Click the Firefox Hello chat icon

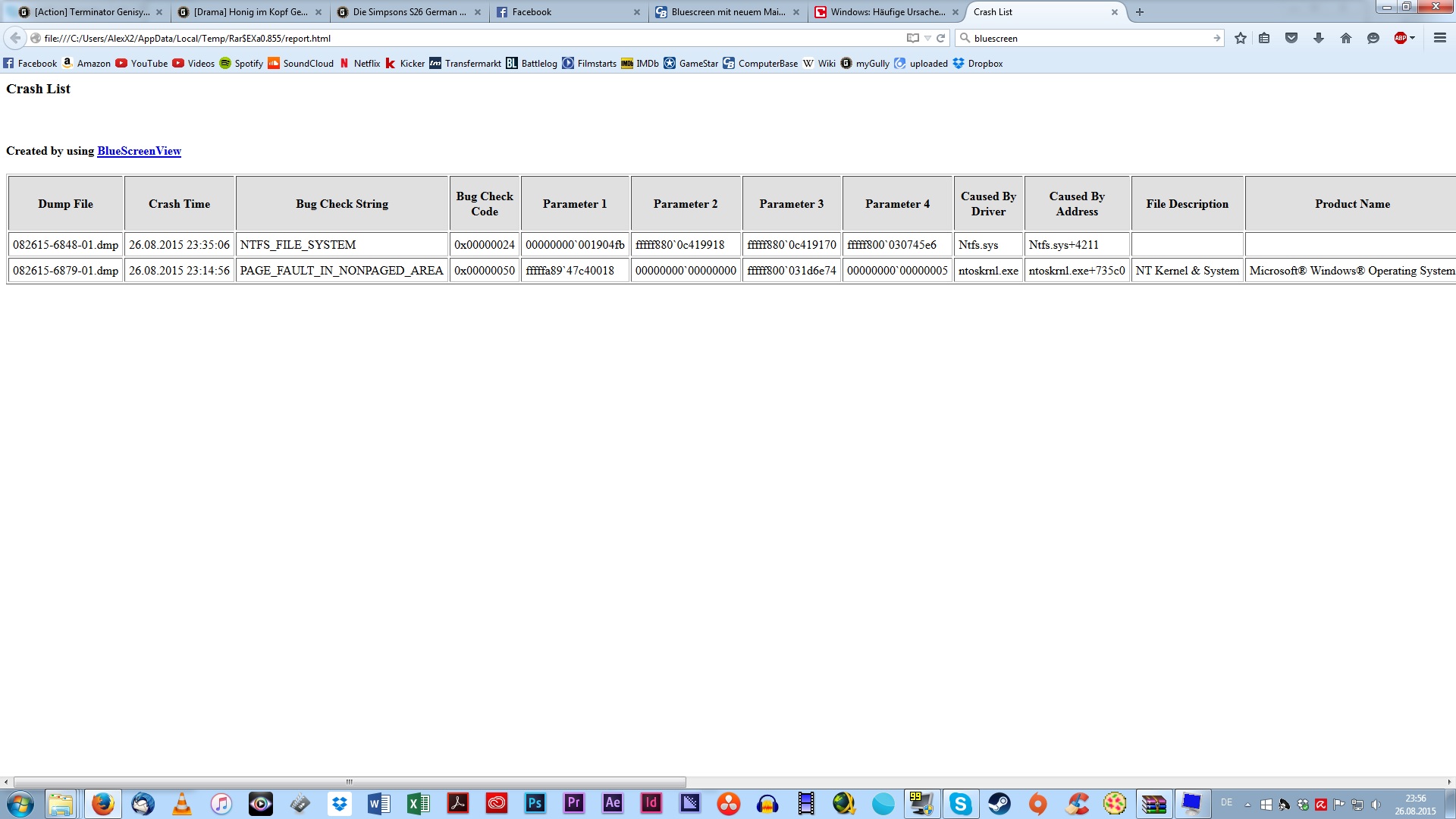pyautogui.click(x=1373, y=38)
